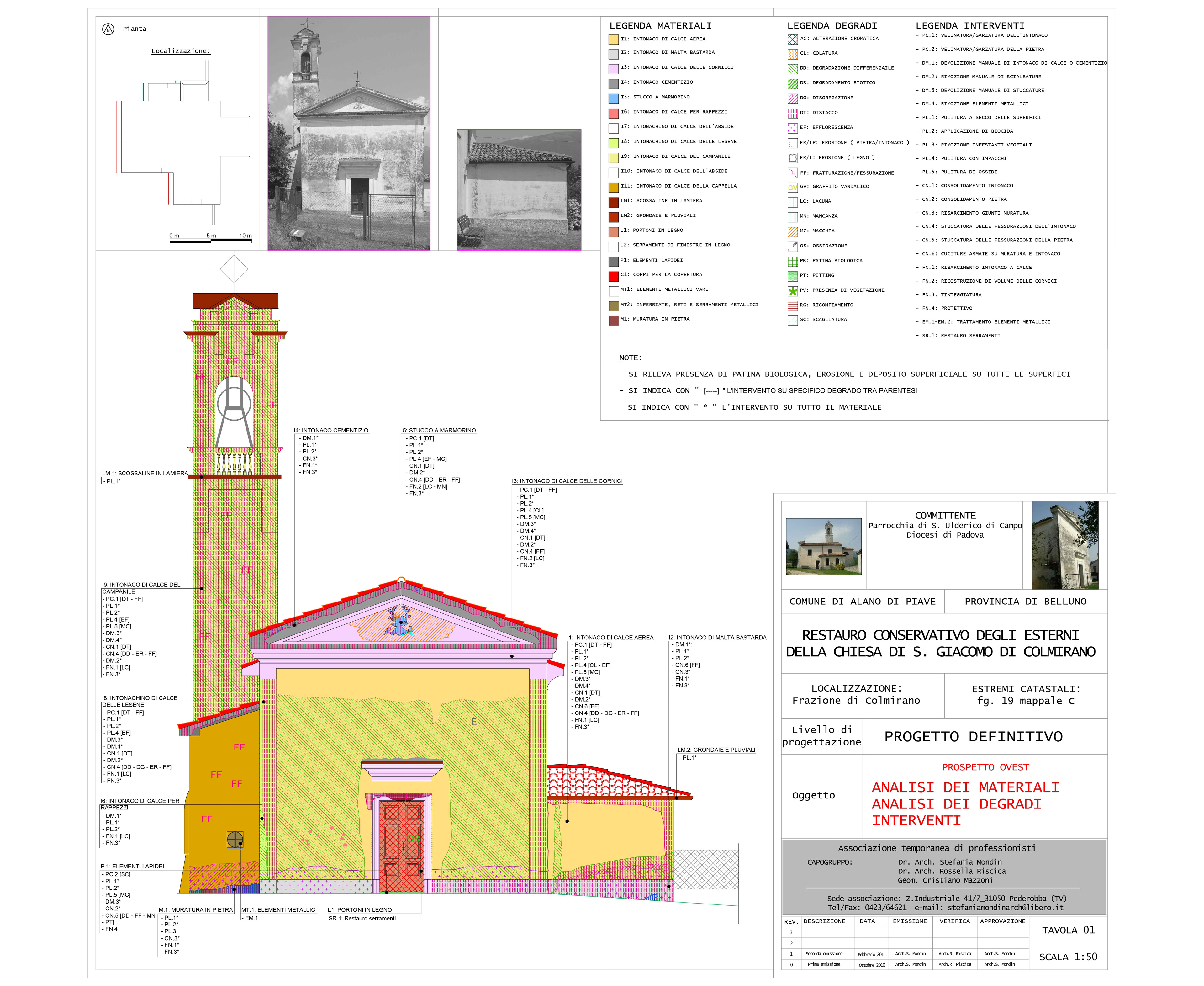1204x986 pixels.
Task: Click the TAVOLA 01 sheet number cell
Action: tap(1068, 930)
